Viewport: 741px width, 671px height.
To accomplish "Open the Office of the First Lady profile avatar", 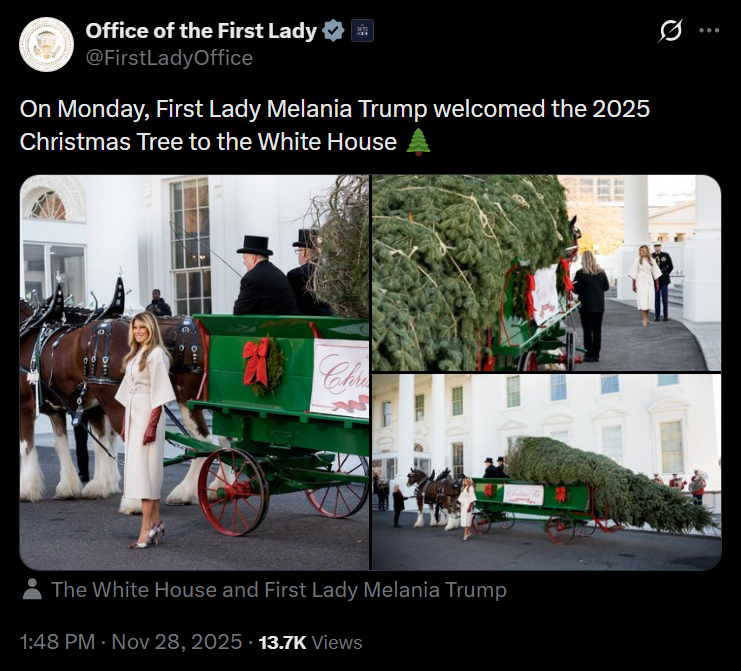I will pos(46,44).
